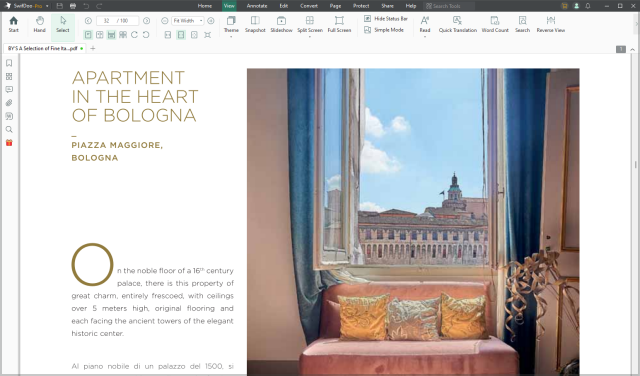640x376 pixels.
Task: Save the document with the floppy icon
Action: pyautogui.click(x=60, y=6)
